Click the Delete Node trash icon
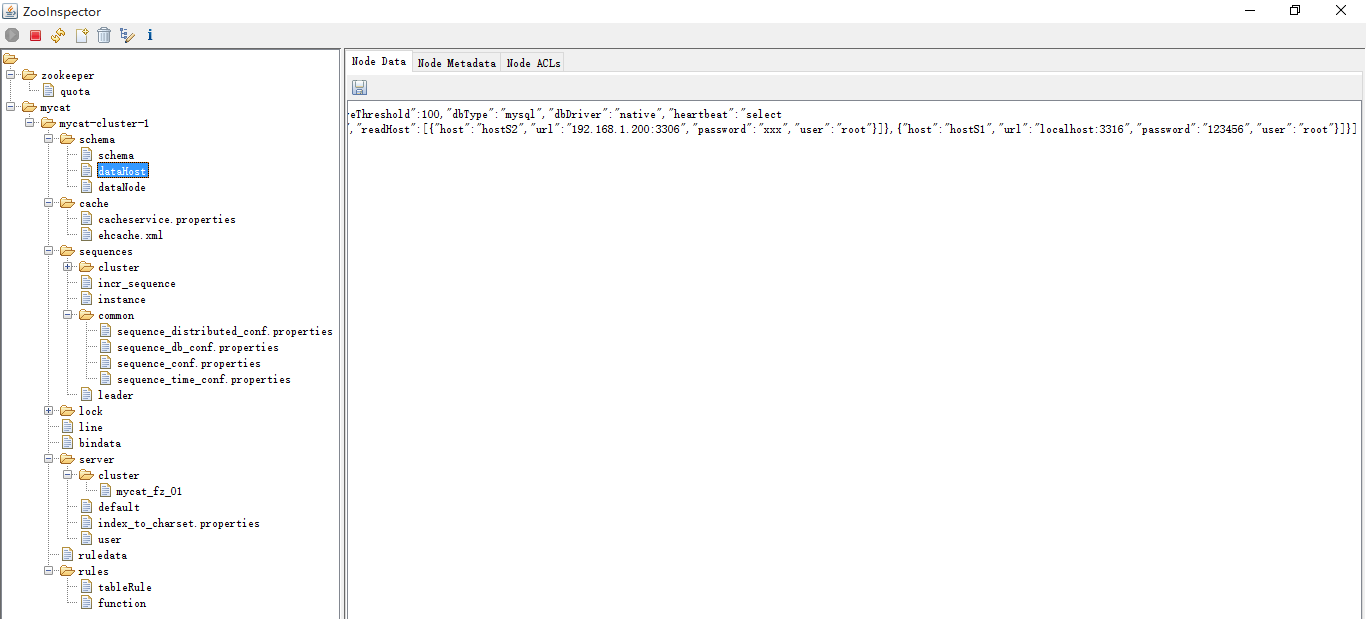Viewport: 1366px width, 619px height. click(104, 35)
